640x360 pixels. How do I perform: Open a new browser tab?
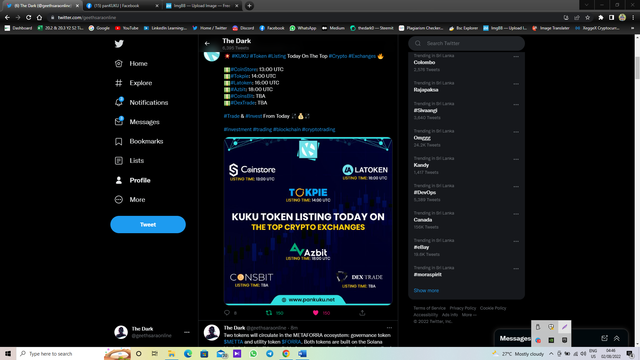click(249, 6)
